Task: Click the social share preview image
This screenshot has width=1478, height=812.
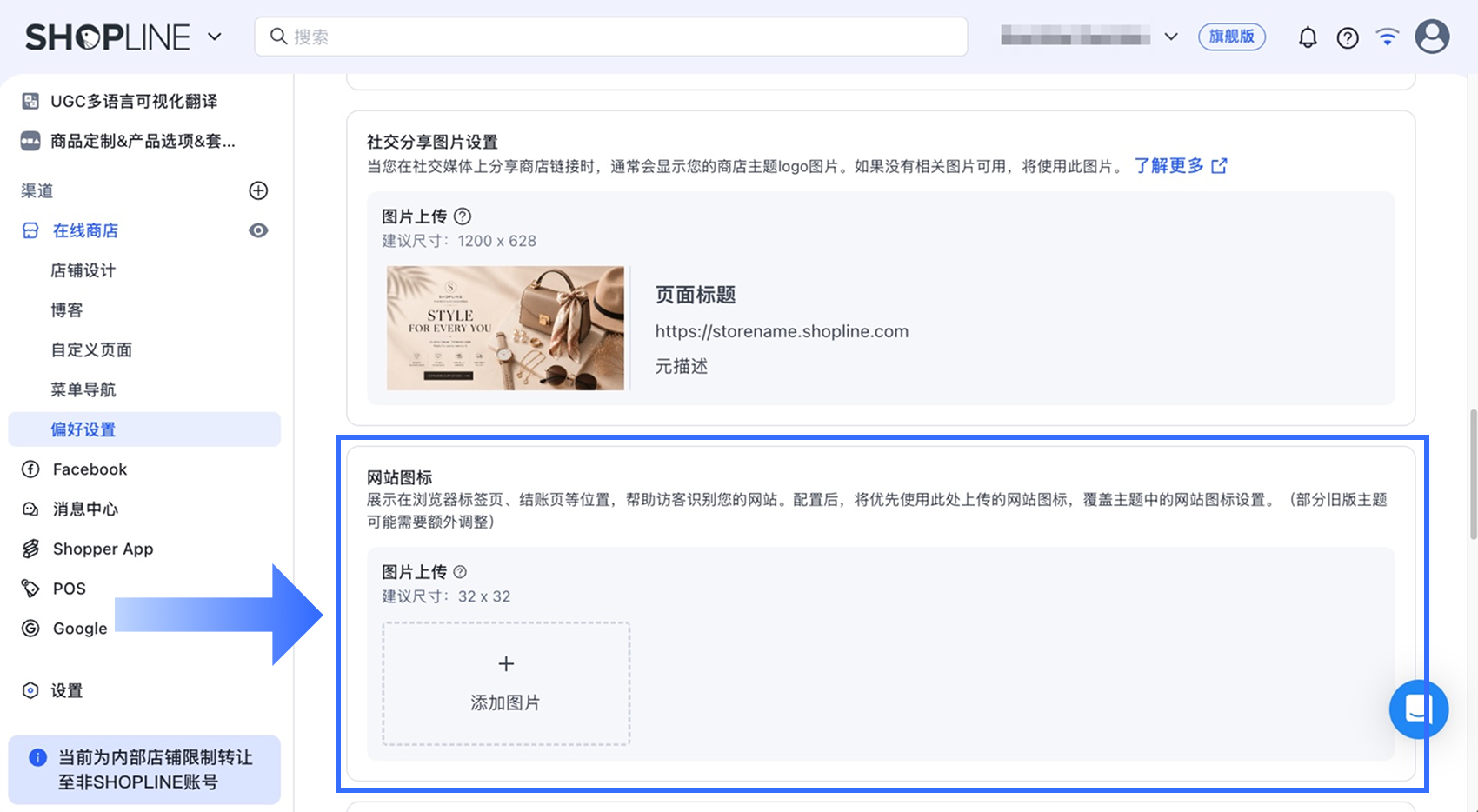Action: click(505, 328)
